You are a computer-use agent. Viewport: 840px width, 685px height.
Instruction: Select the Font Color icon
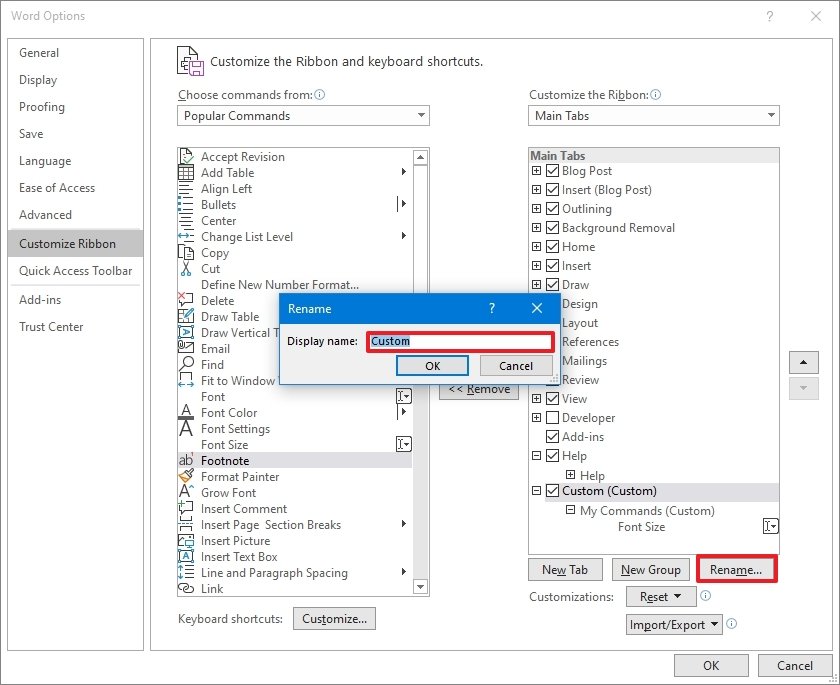click(186, 412)
